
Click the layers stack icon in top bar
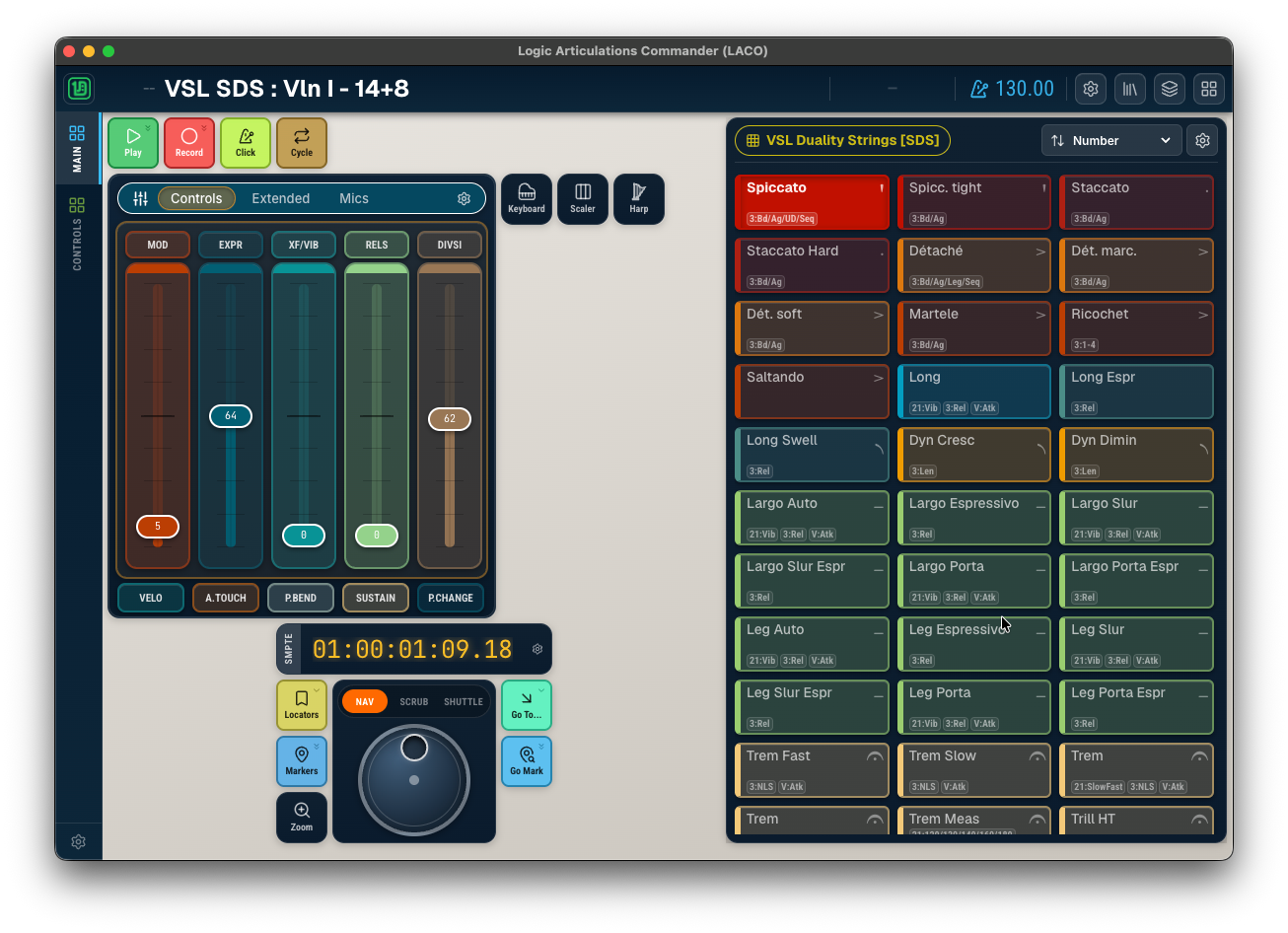[x=1170, y=89]
